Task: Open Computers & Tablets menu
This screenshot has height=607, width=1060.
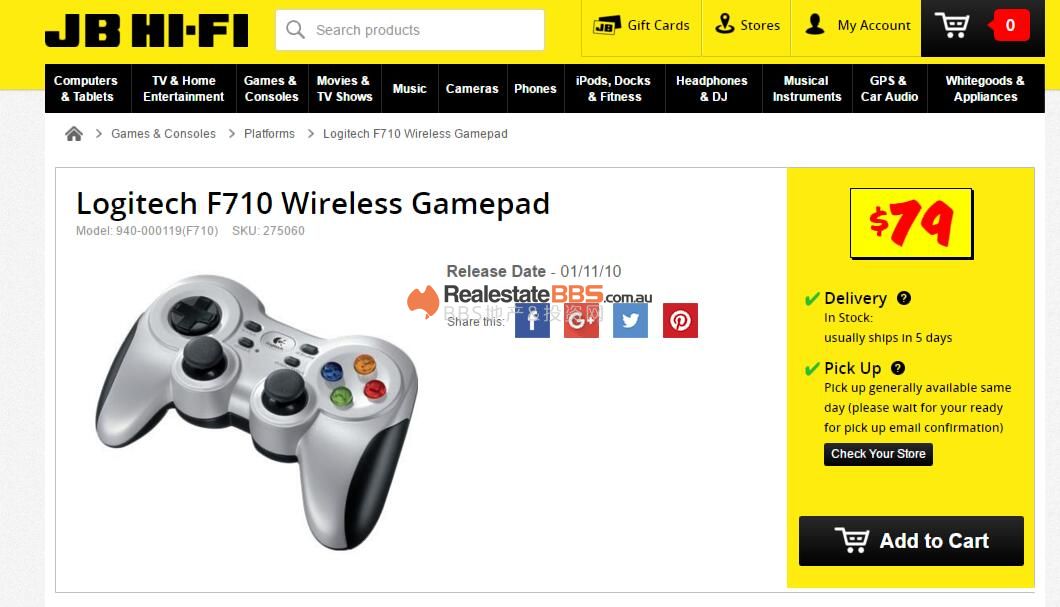Action: click(x=87, y=89)
